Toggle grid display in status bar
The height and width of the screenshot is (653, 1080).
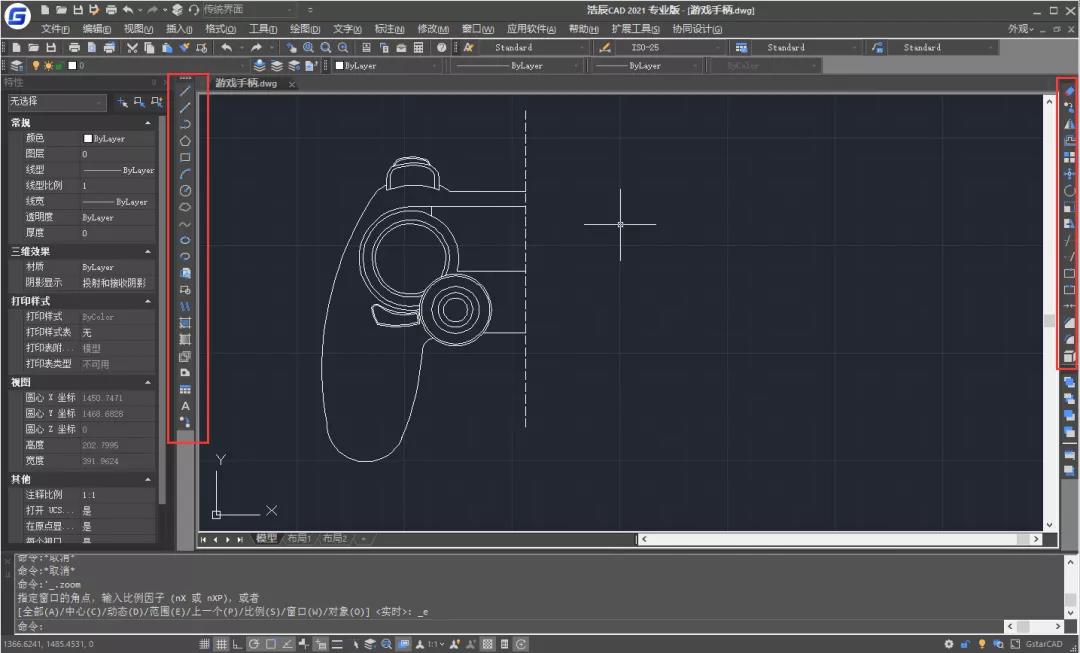point(221,644)
